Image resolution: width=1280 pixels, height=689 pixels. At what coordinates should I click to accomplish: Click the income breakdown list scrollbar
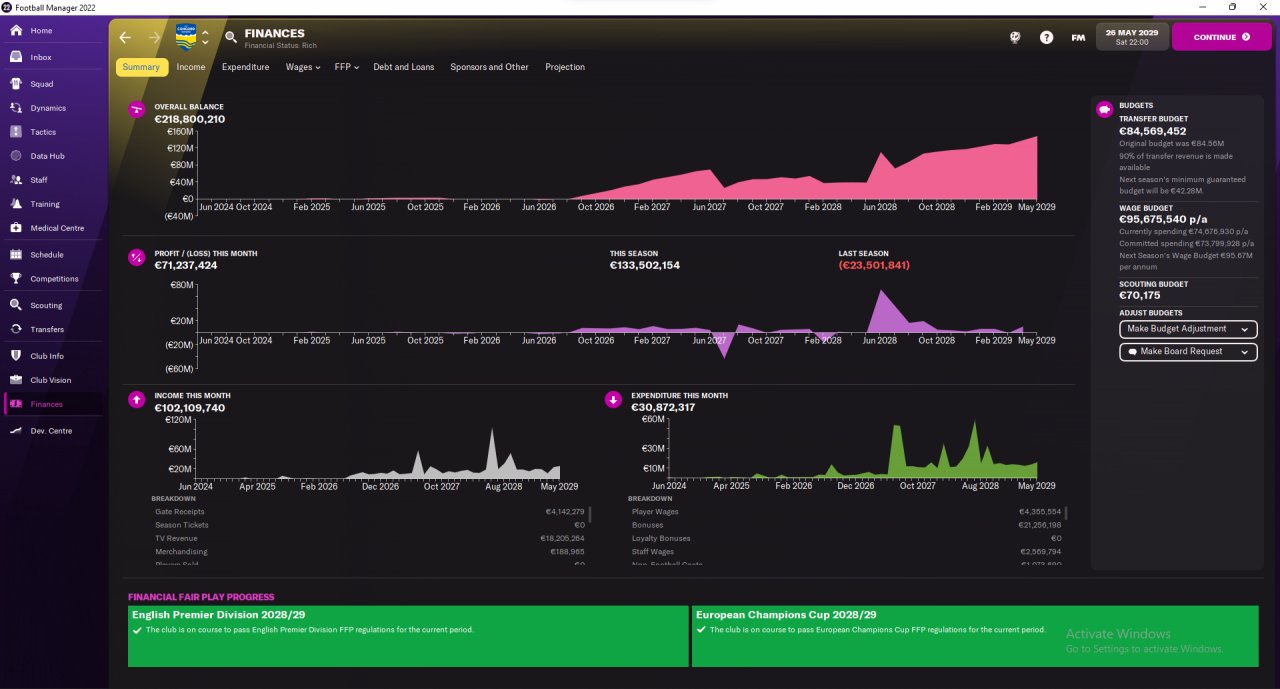589,515
